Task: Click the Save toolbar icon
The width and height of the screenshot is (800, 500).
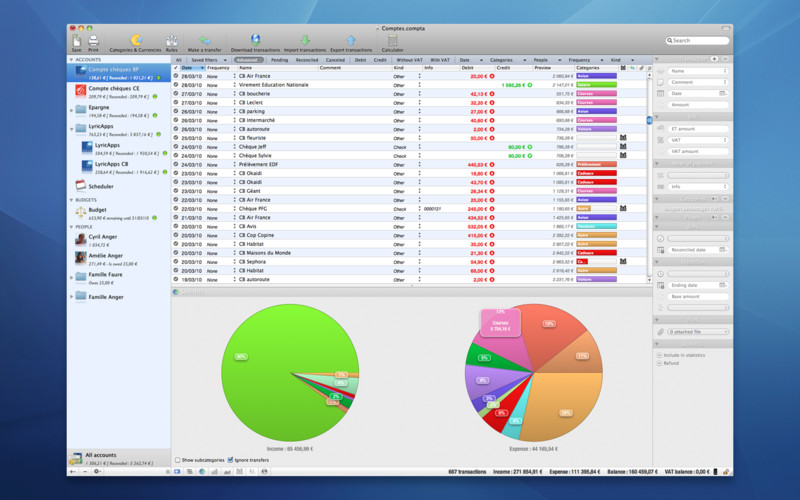Action: (x=77, y=41)
